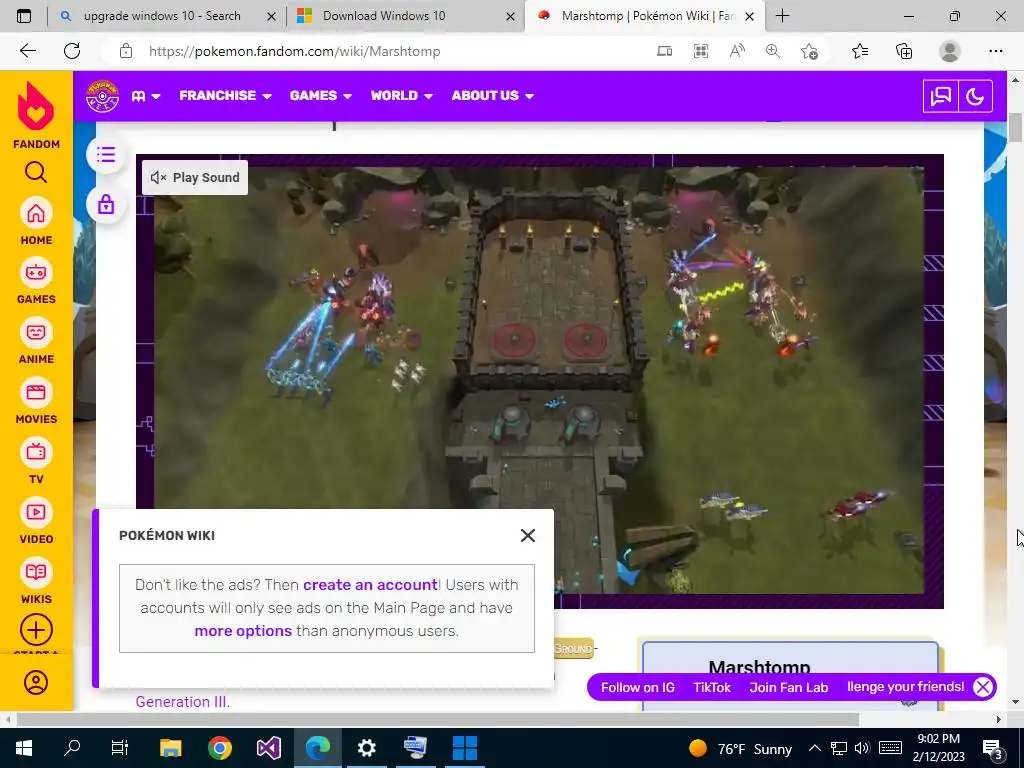
Task: View site security lock info
Action: [x=126, y=51]
